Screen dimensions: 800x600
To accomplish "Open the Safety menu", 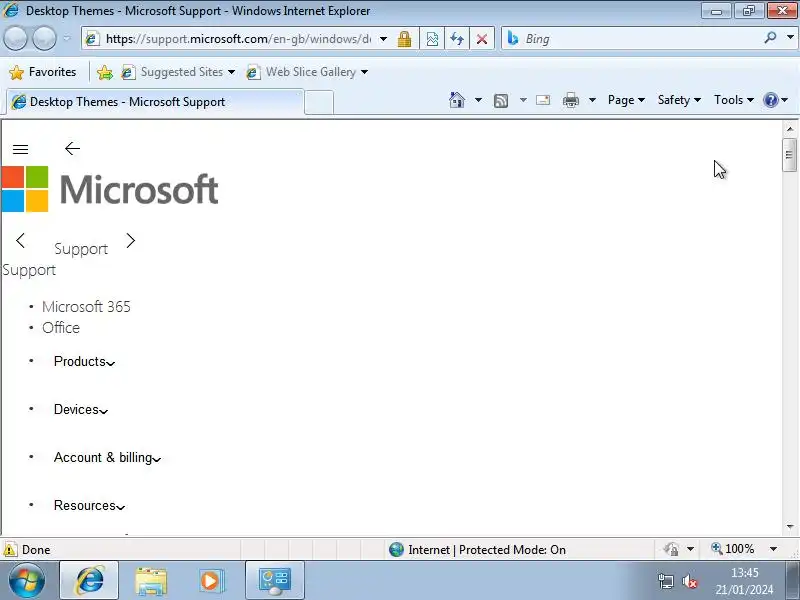I will pos(679,100).
